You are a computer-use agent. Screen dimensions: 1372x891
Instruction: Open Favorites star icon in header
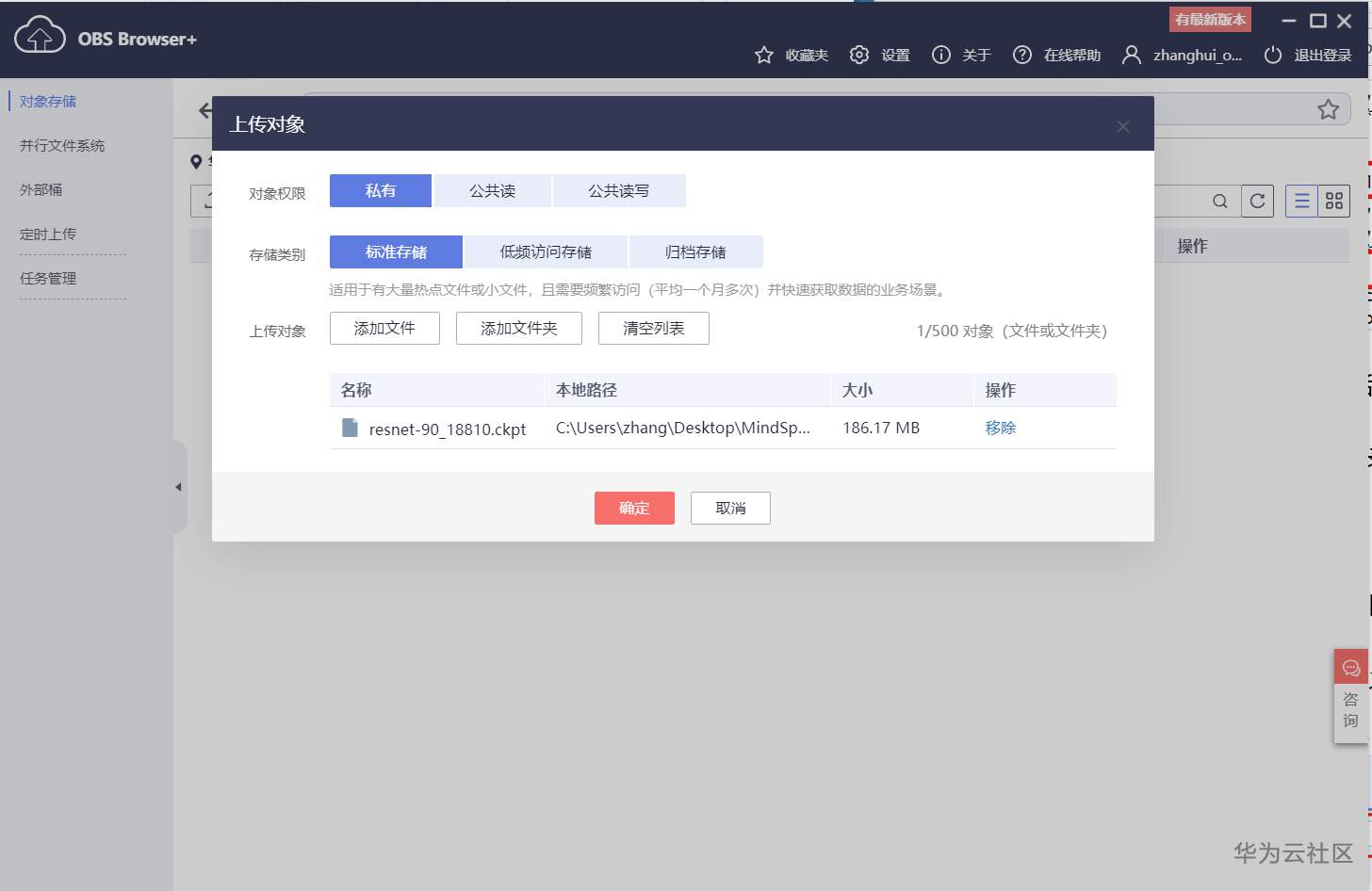764,55
